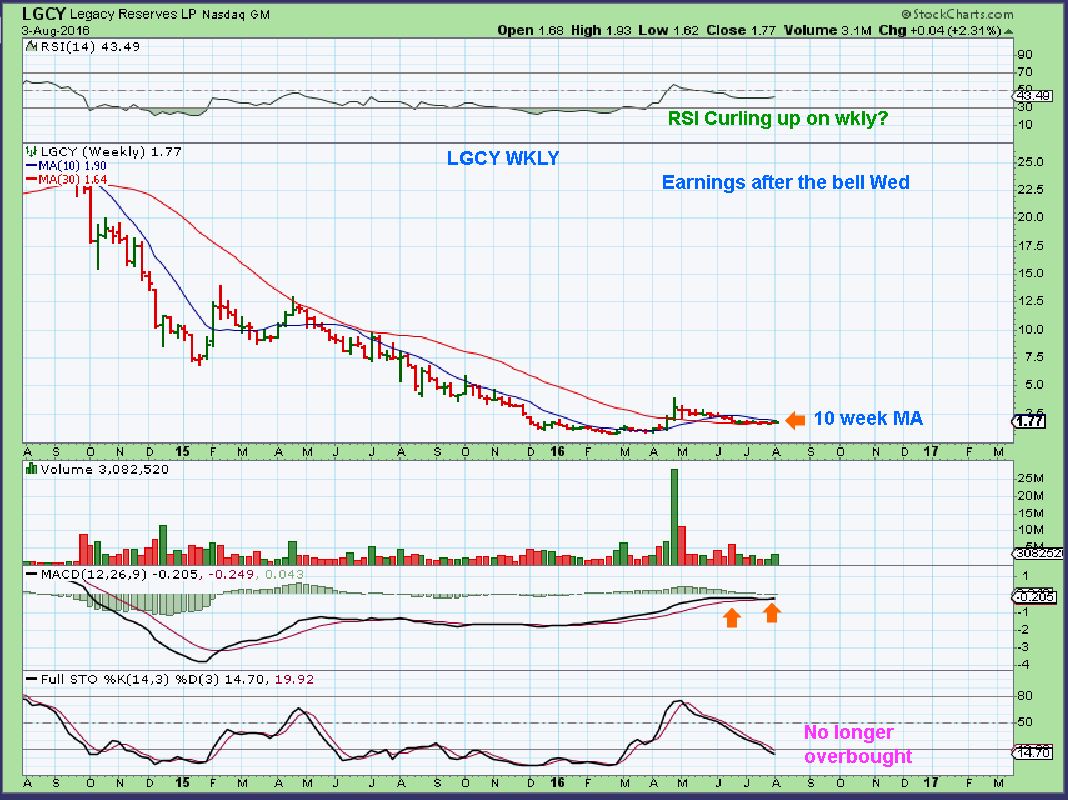Select the 3-Aug-2016 chart date

(x=55, y=31)
